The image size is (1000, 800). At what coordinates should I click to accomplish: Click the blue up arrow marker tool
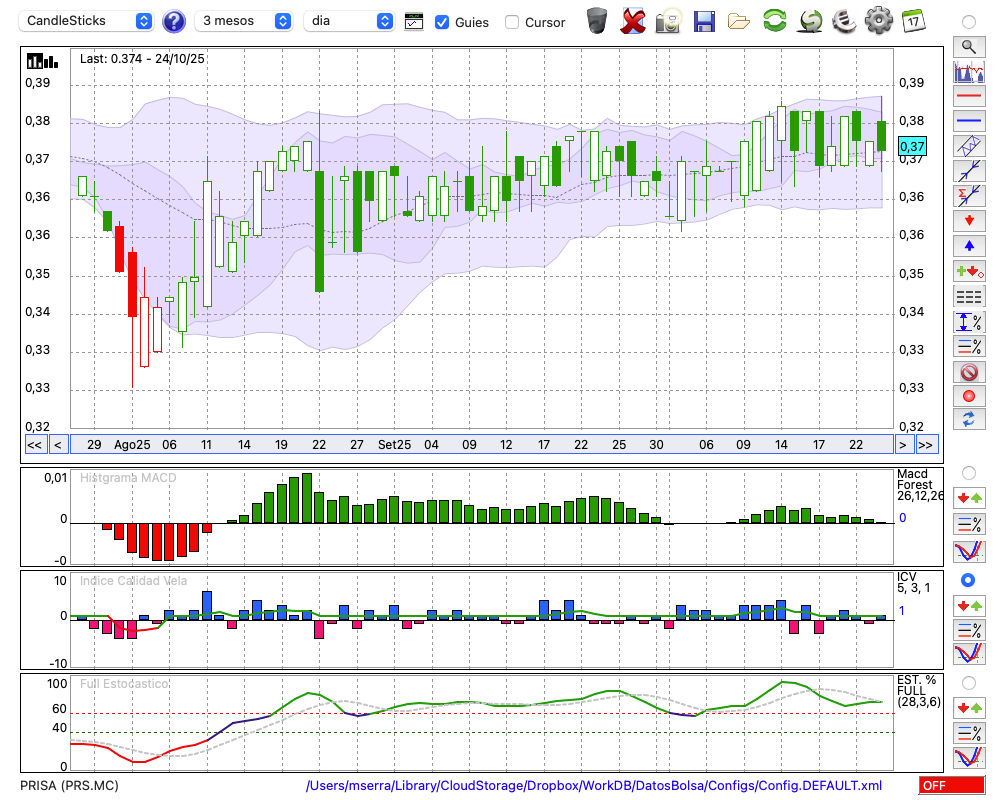tap(969, 246)
